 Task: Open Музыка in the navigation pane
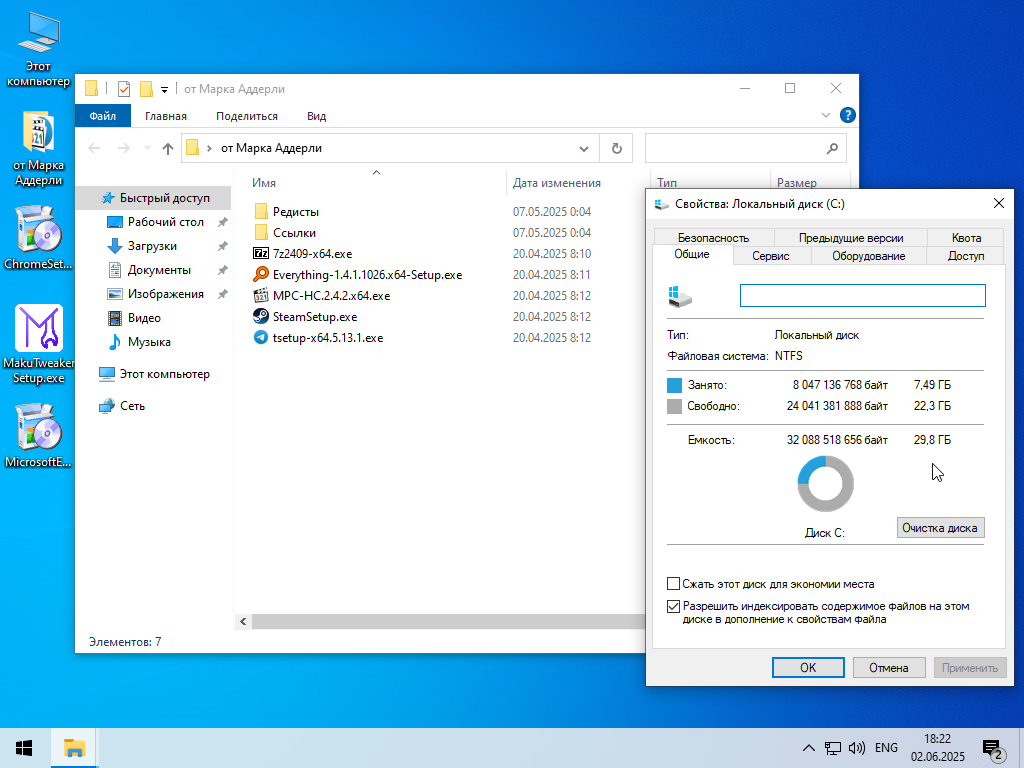pyautogui.click(x=149, y=342)
